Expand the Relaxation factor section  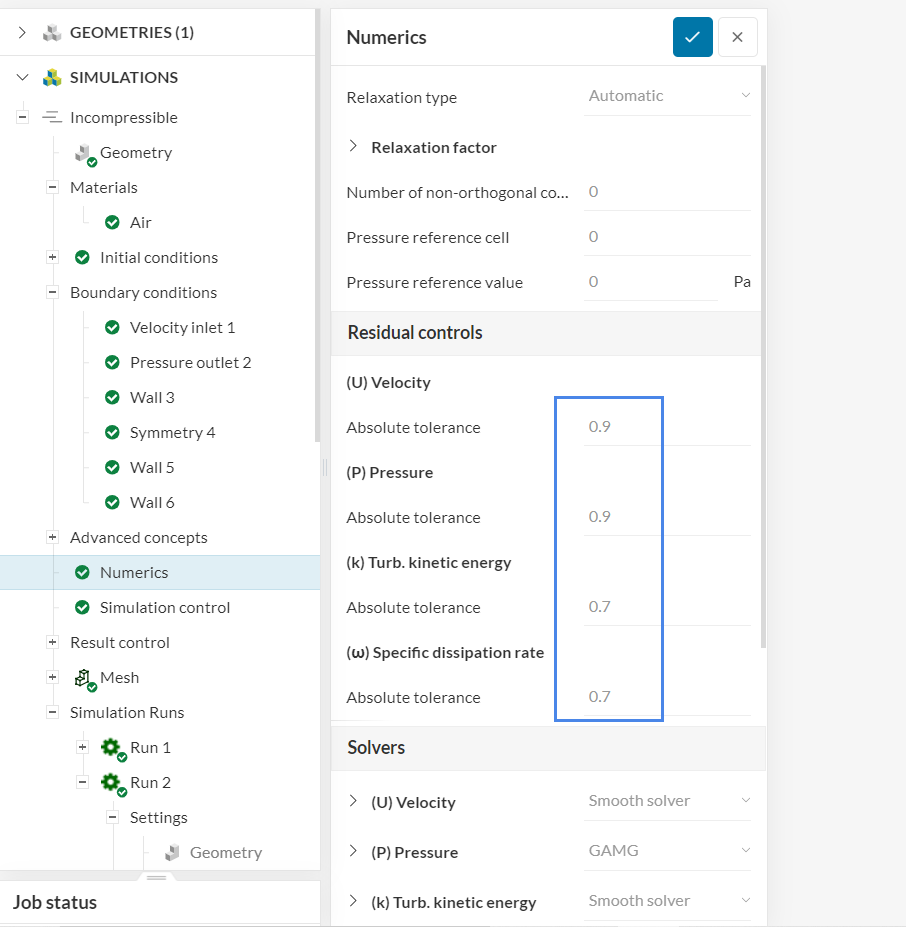tap(353, 147)
